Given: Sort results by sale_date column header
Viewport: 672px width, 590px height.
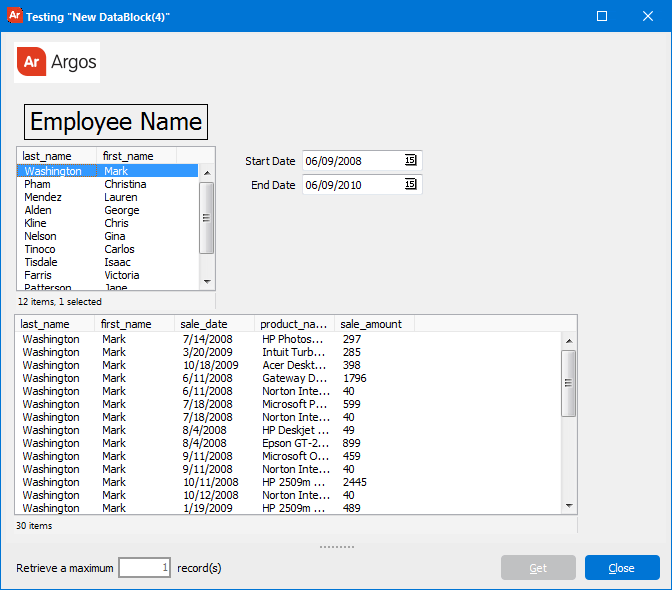Looking at the screenshot, I should (214, 324).
